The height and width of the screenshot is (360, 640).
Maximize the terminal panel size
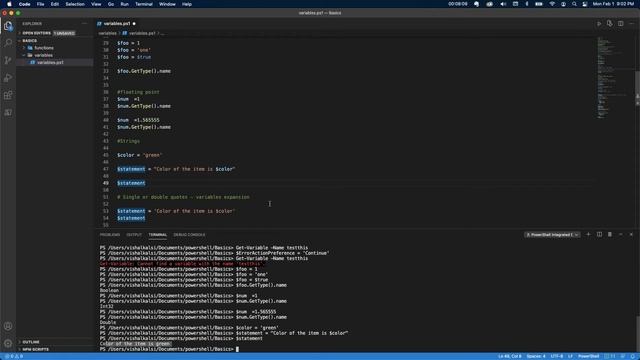click(x=620, y=235)
